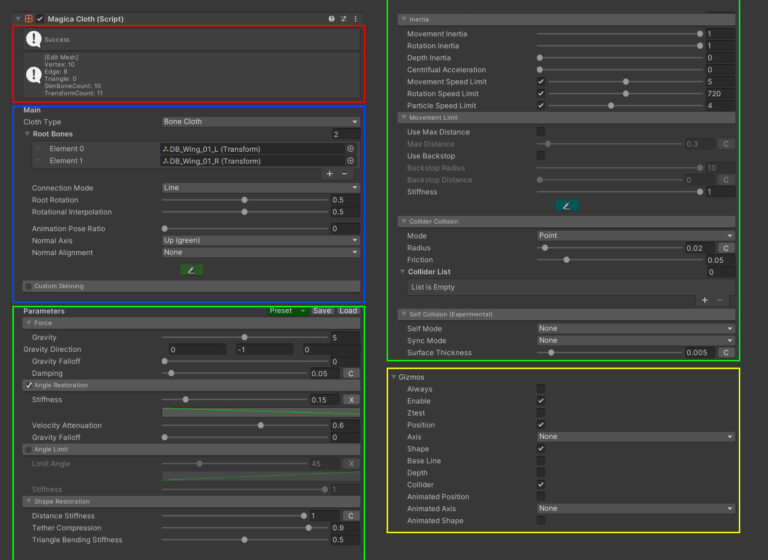The image size is (768, 560).
Task: Remove a Root Bones element with minus
Action: pos(344,174)
